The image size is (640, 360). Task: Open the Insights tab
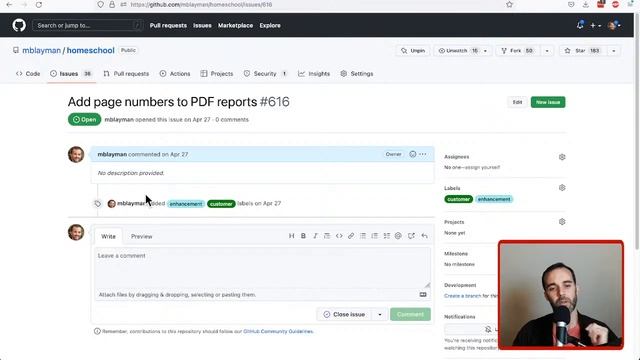coord(314,74)
